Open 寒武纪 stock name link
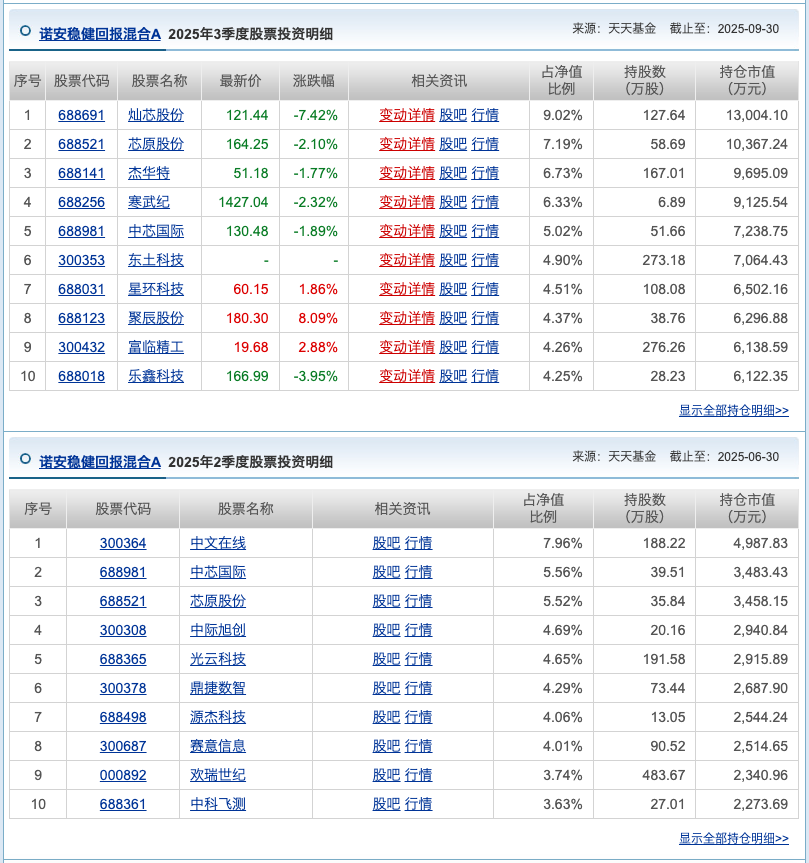The width and height of the screenshot is (809, 863). (x=149, y=202)
